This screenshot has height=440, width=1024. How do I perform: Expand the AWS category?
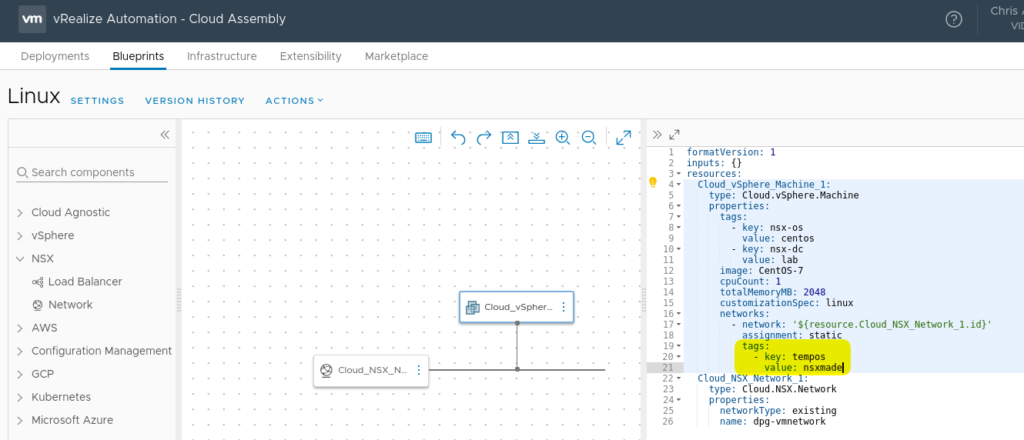[20, 328]
